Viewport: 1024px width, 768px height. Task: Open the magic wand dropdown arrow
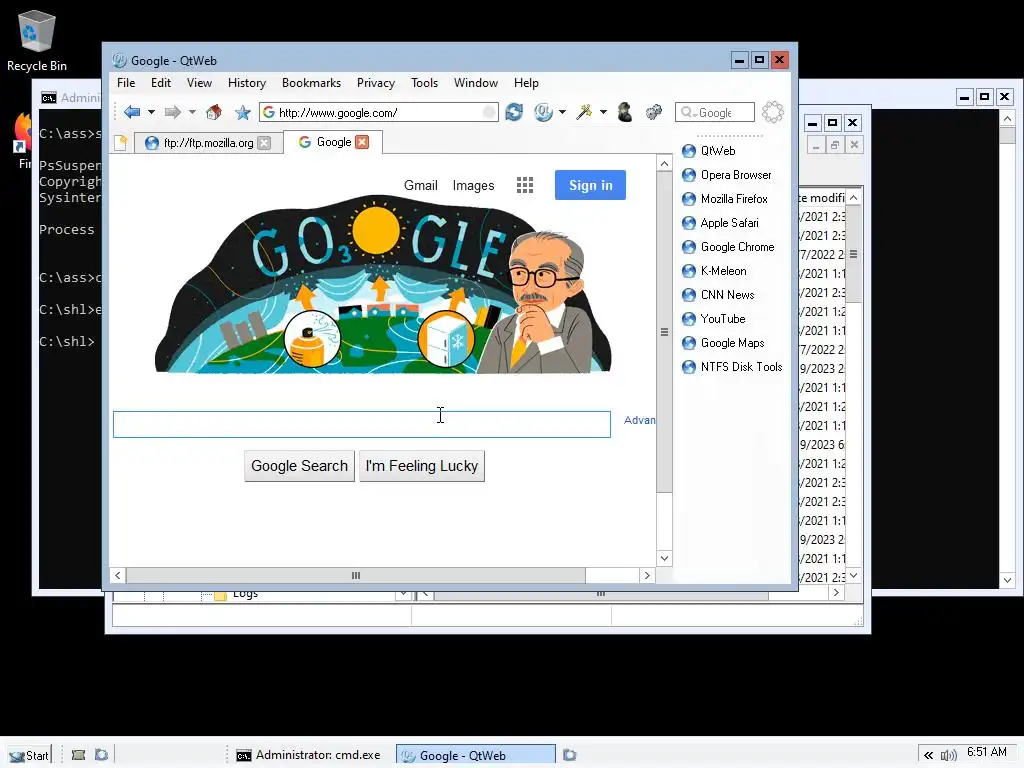click(603, 112)
